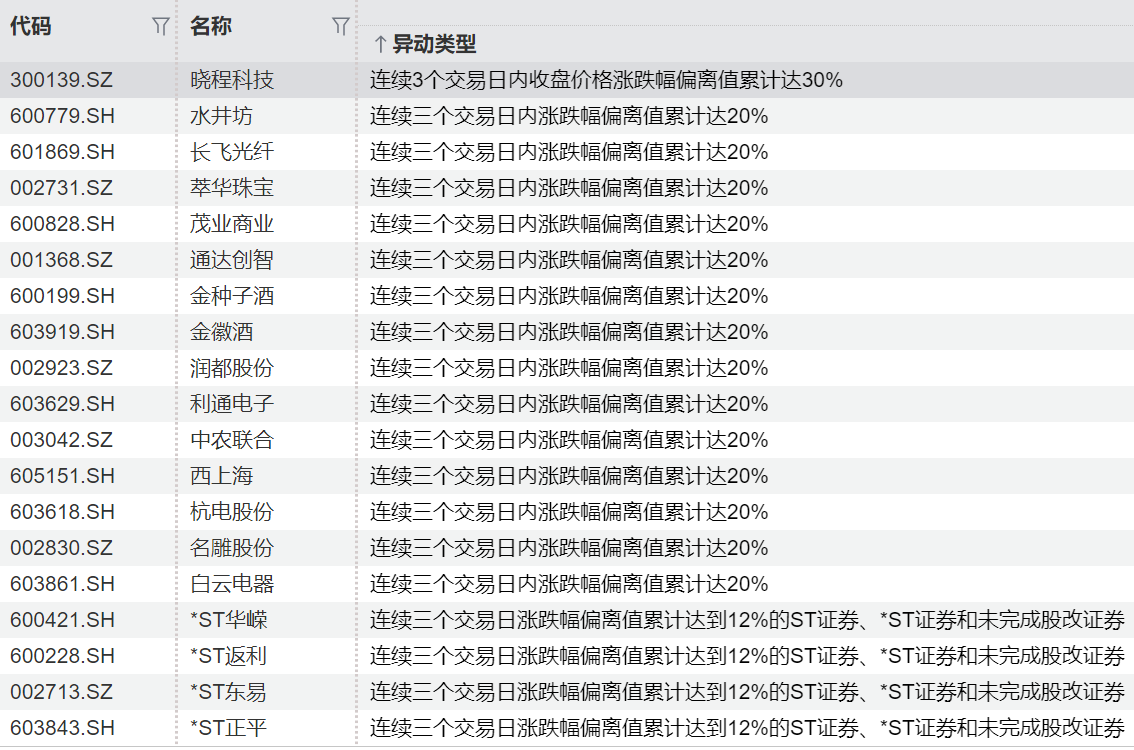1134x750 pixels.
Task: Select stock name 通达创智
Action: [232, 260]
